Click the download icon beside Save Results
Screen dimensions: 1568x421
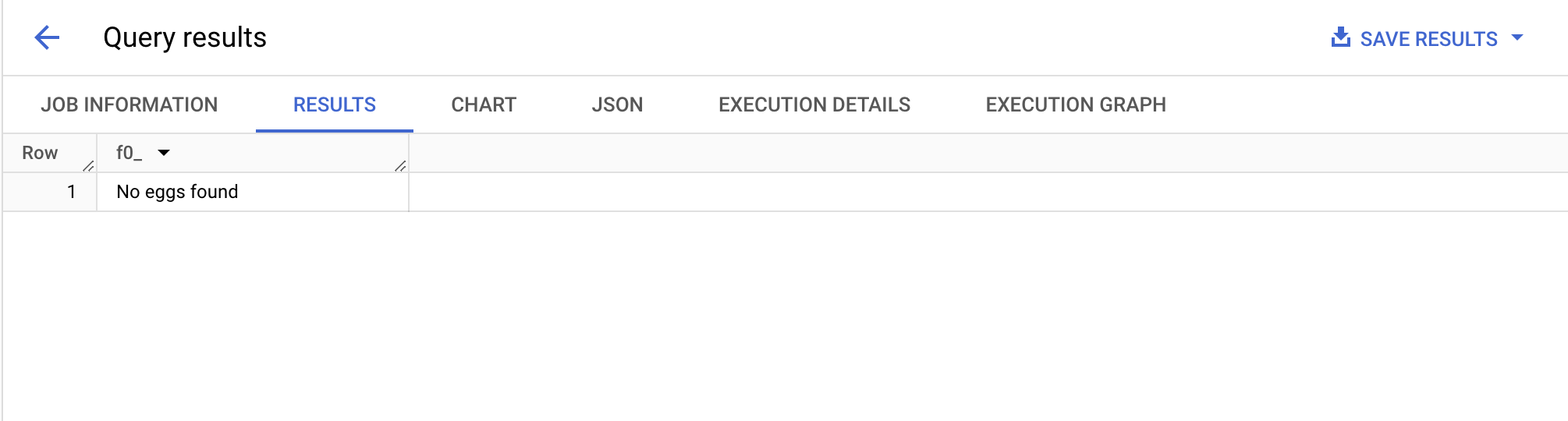[x=1340, y=37]
